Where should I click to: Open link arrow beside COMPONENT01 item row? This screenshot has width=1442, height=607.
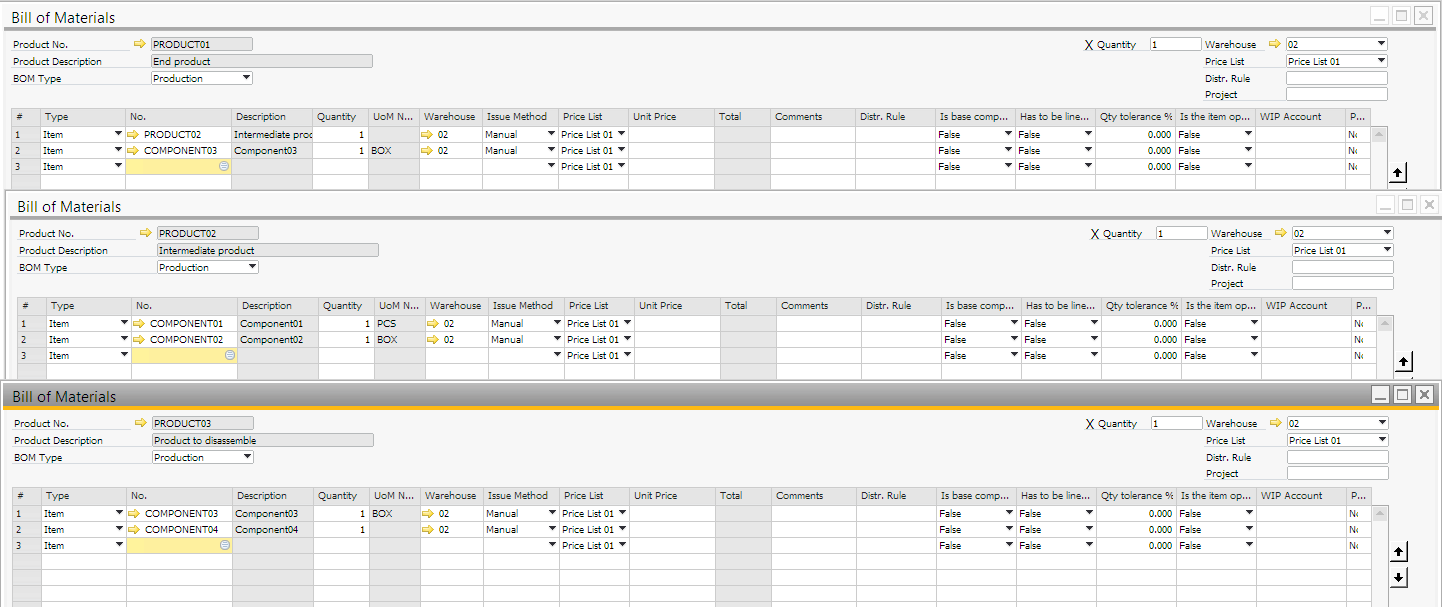pos(141,324)
